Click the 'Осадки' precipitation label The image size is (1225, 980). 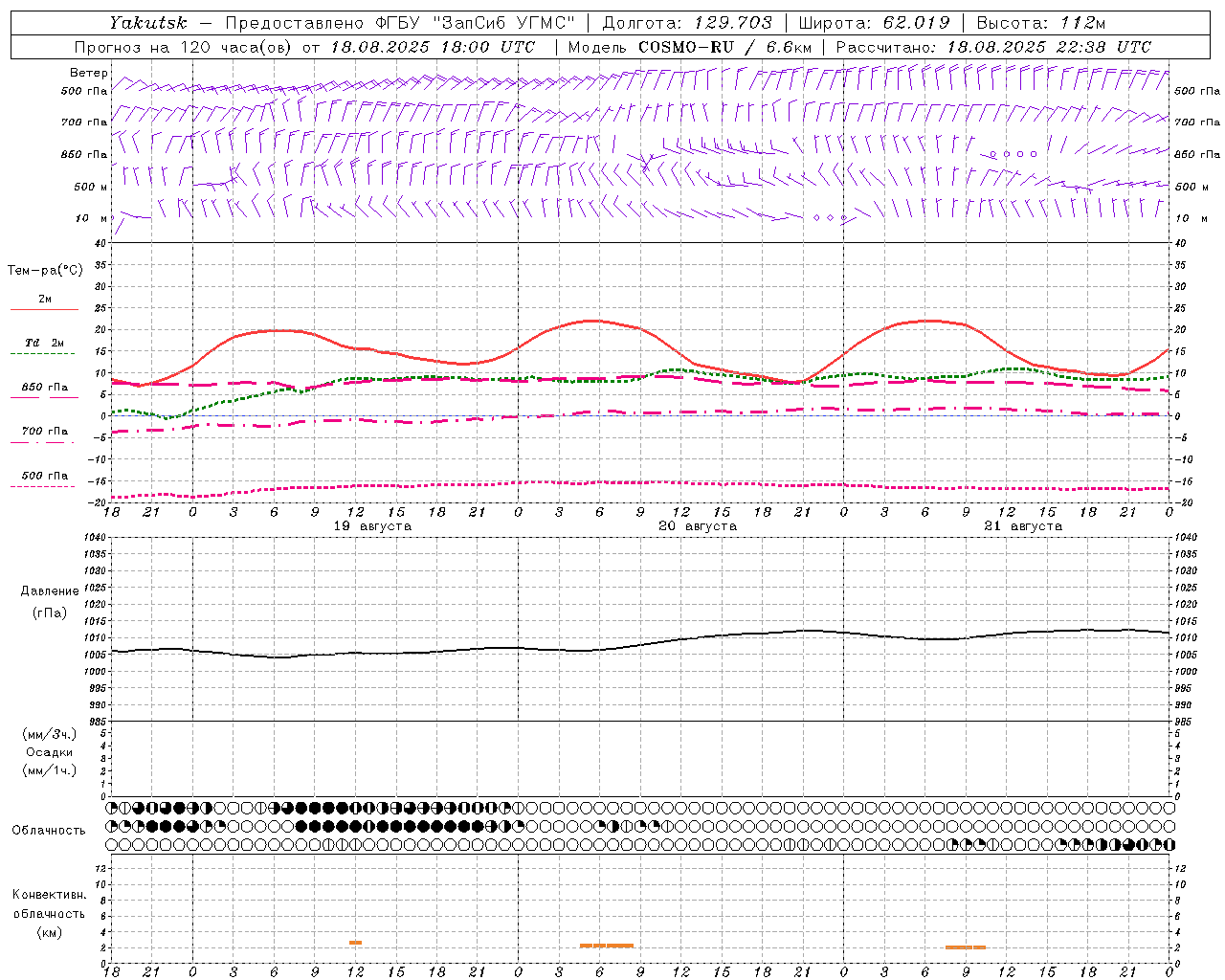(x=50, y=752)
